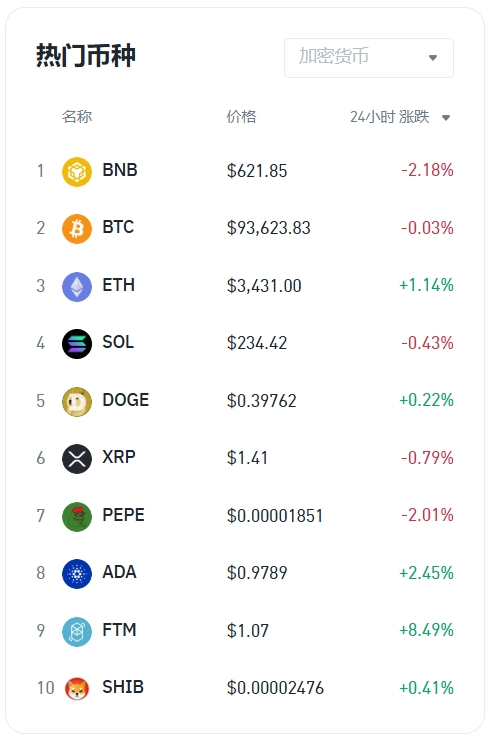The height and width of the screenshot is (744, 492).
Task: Select the Ethereum diamond icon
Action: (x=77, y=286)
